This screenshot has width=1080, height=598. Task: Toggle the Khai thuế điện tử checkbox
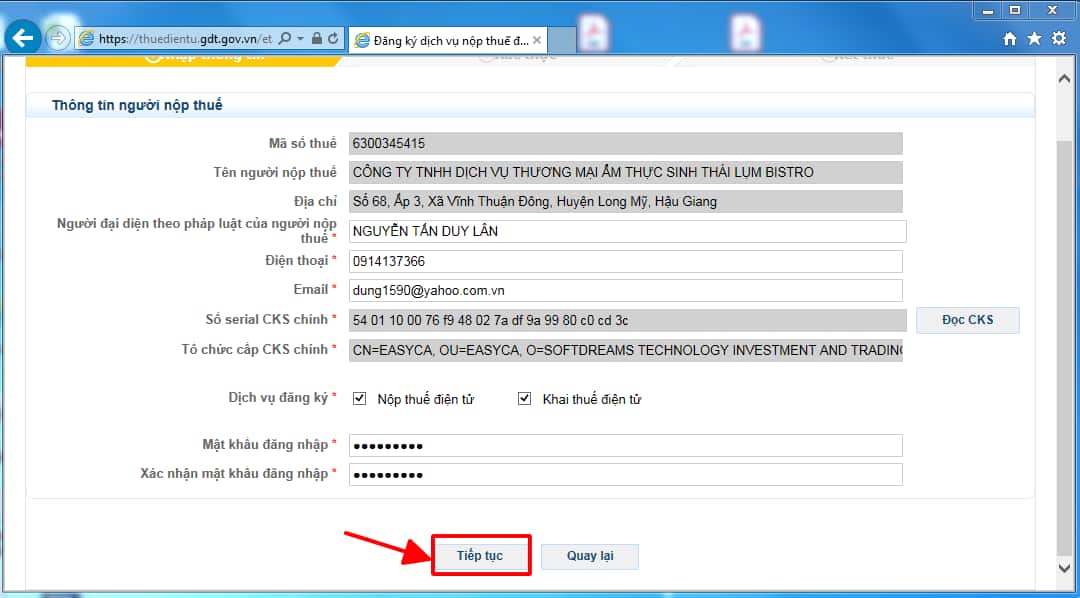[524, 399]
